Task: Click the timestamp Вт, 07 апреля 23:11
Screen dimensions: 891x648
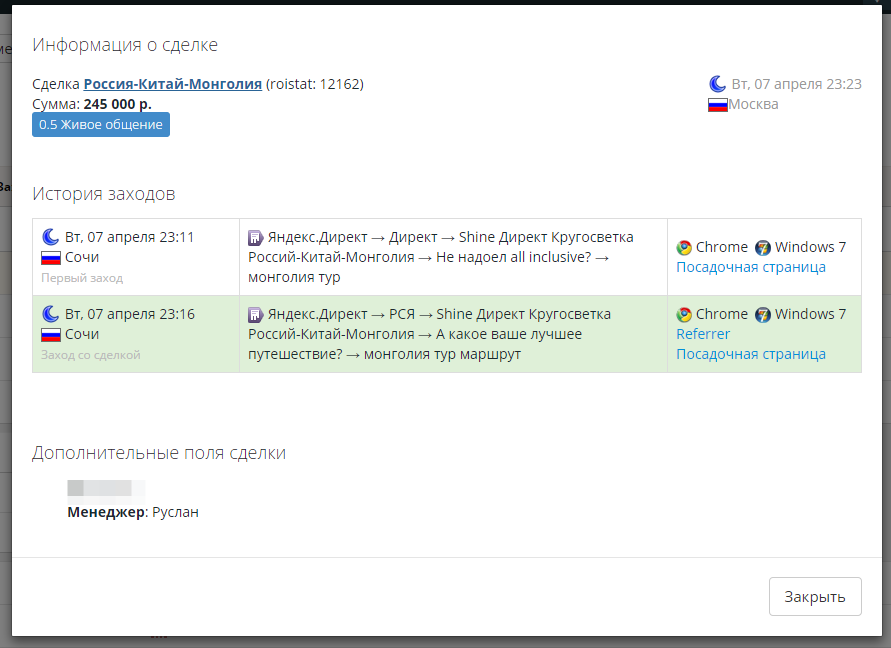Action: click(130, 237)
